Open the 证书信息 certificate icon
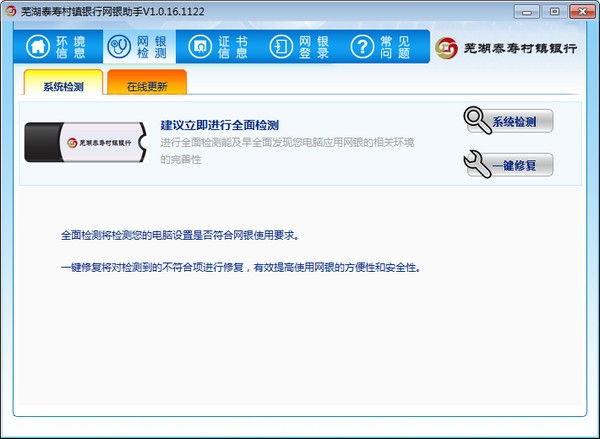Viewport: 600px width, 439px height. [x=200, y=47]
